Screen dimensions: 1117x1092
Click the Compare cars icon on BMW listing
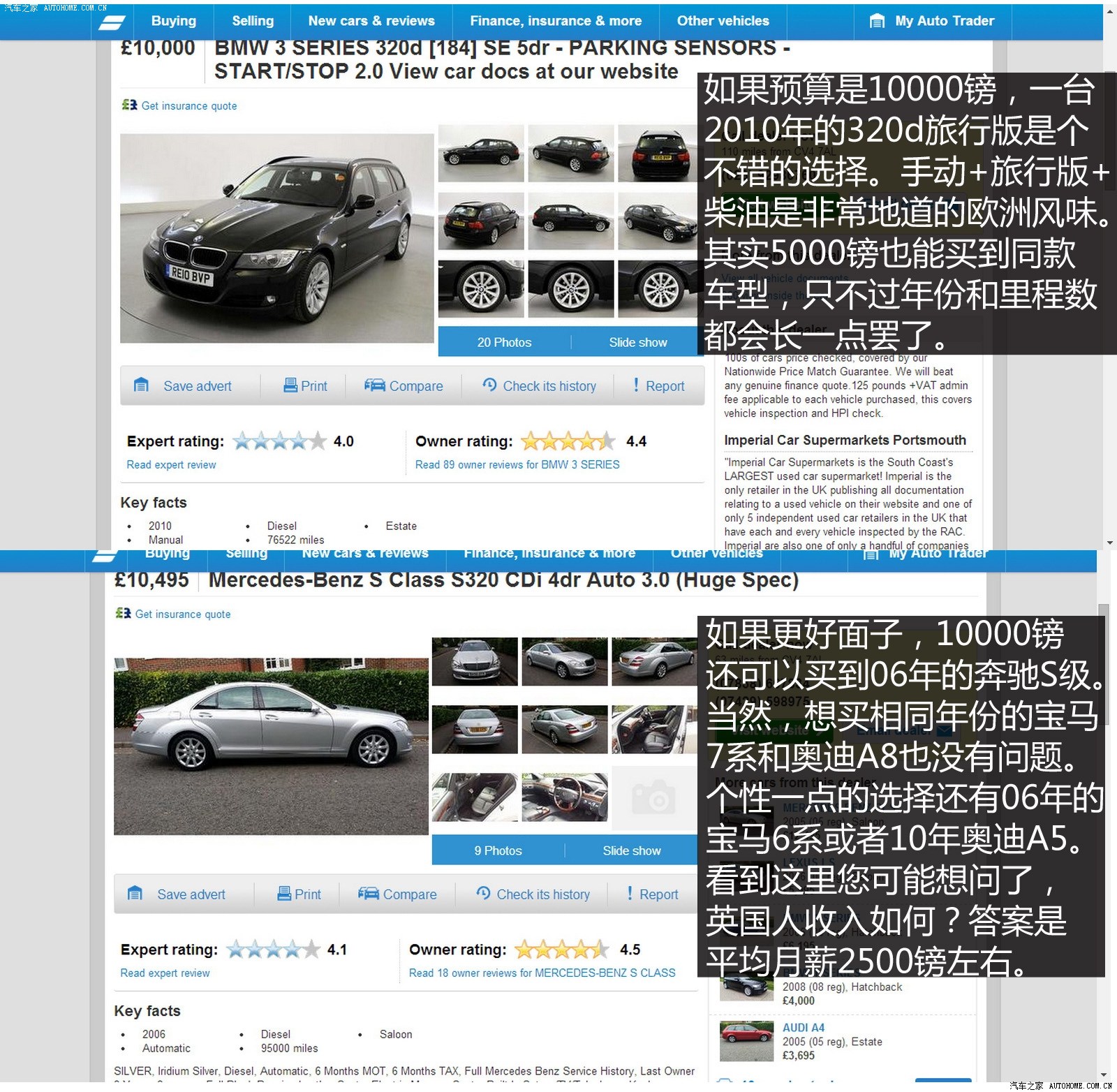coord(374,385)
